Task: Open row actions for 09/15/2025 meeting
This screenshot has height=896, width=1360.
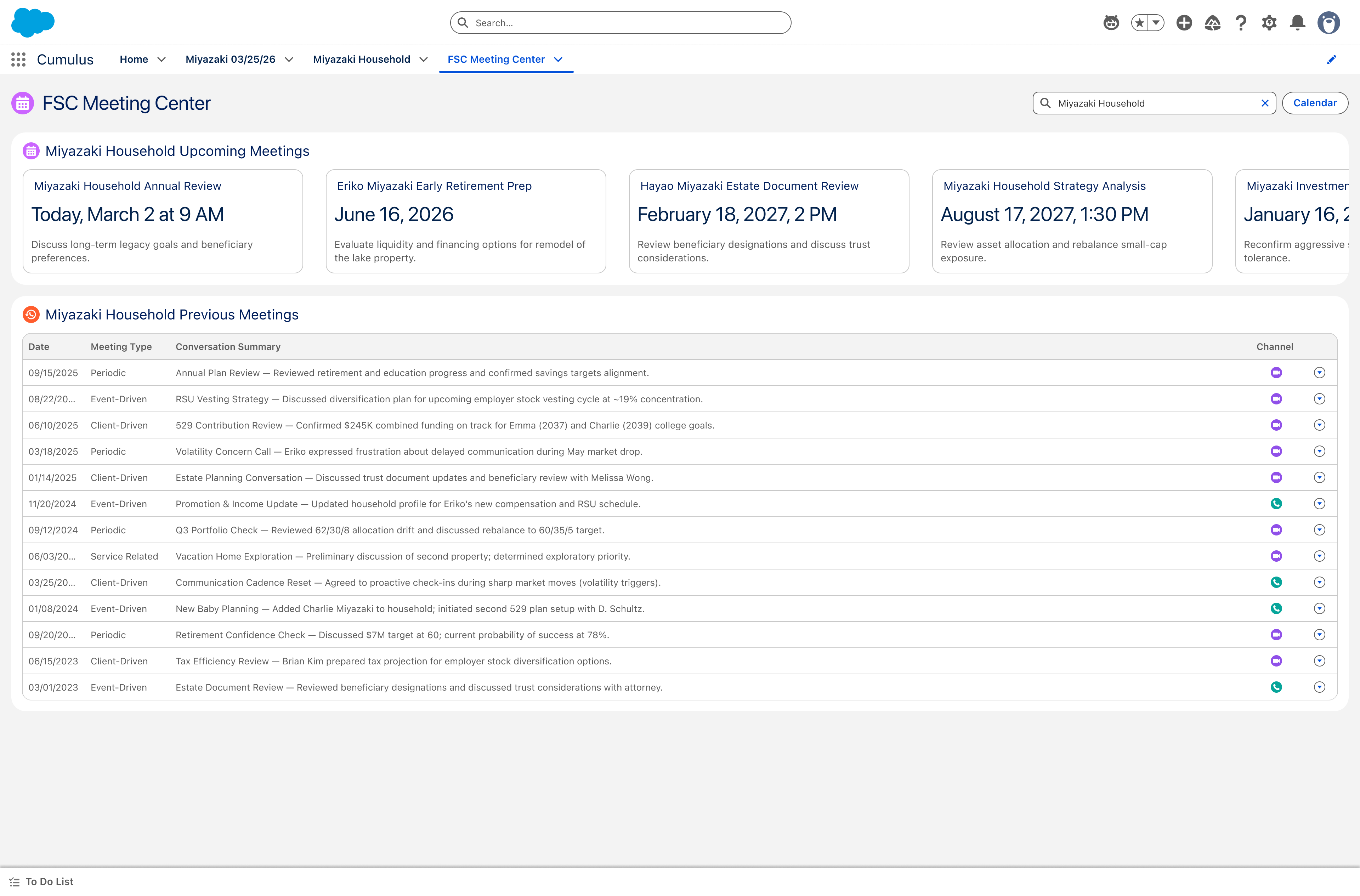Action: click(1319, 373)
